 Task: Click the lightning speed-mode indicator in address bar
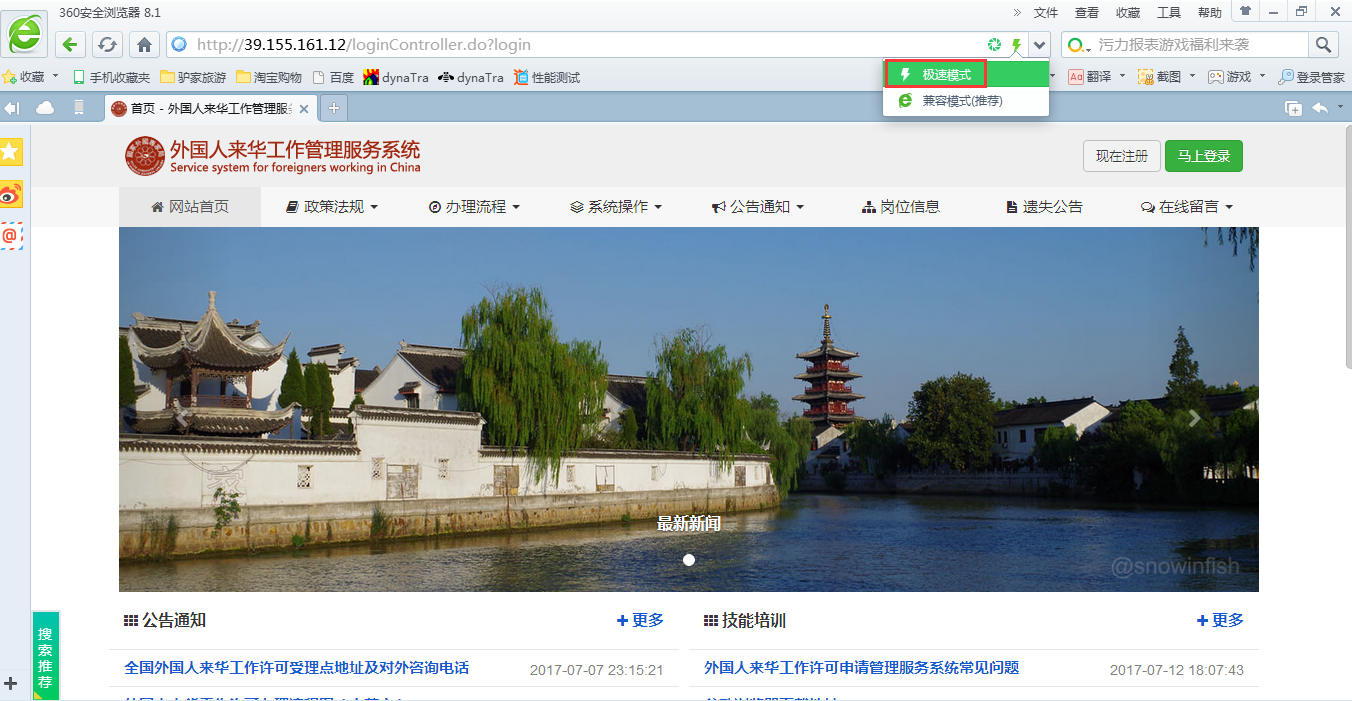[x=1017, y=44]
